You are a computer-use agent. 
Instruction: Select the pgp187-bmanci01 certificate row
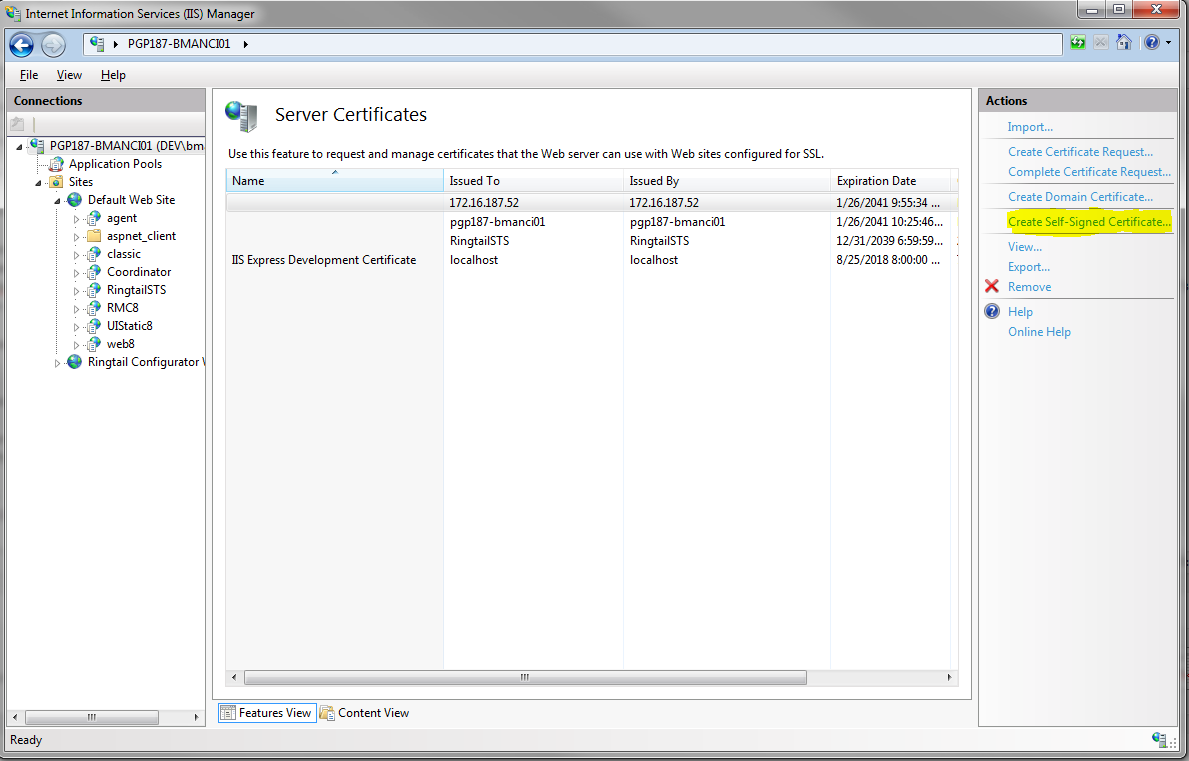point(591,222)
